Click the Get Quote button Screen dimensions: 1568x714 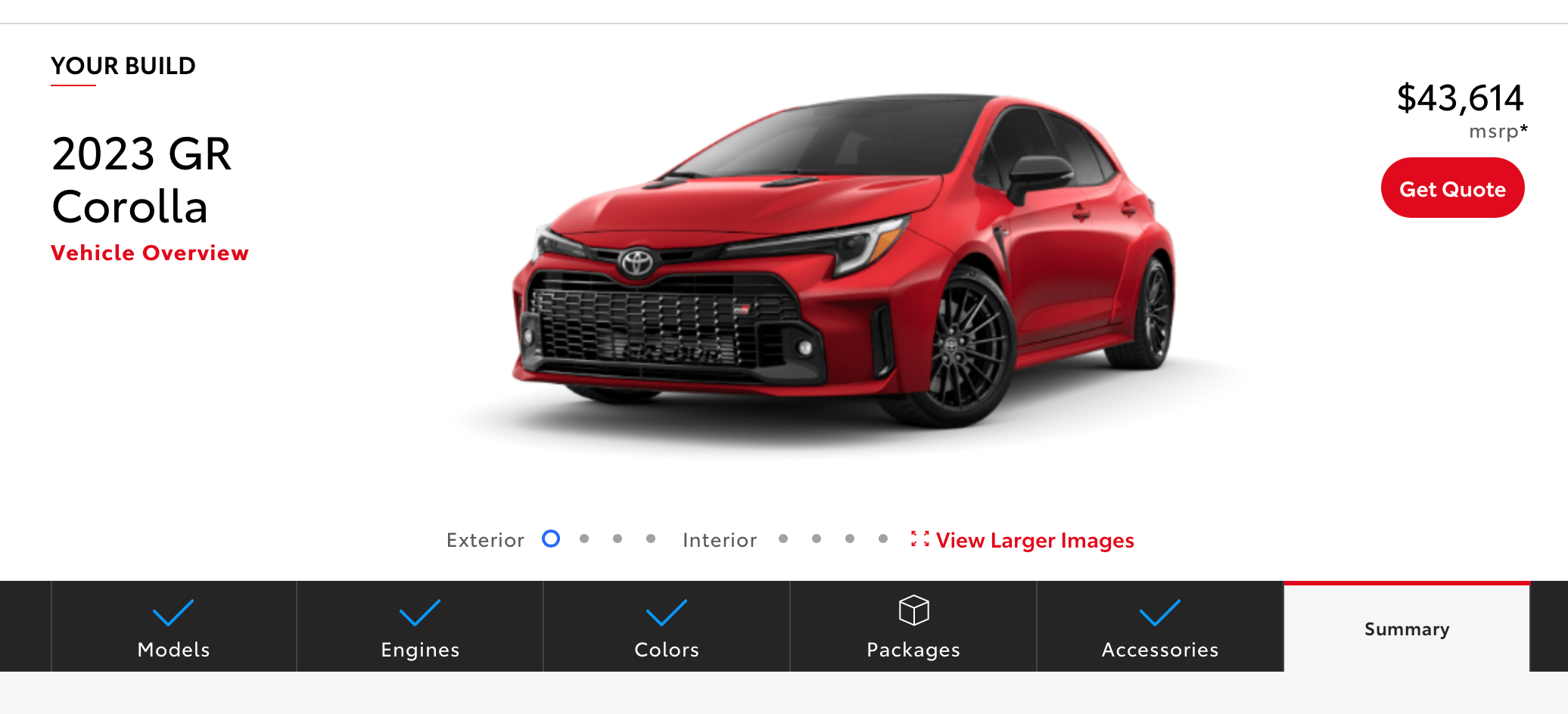point(1452,188)
